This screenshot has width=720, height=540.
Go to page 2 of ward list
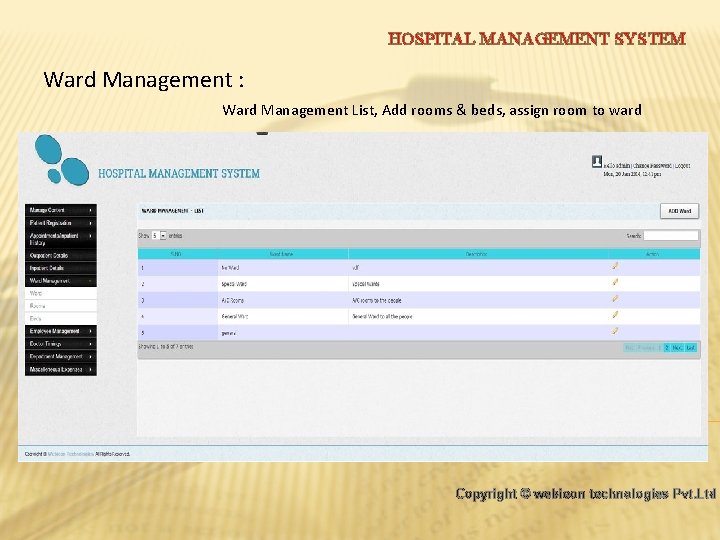pyautogui.click(x=667, y=348)
